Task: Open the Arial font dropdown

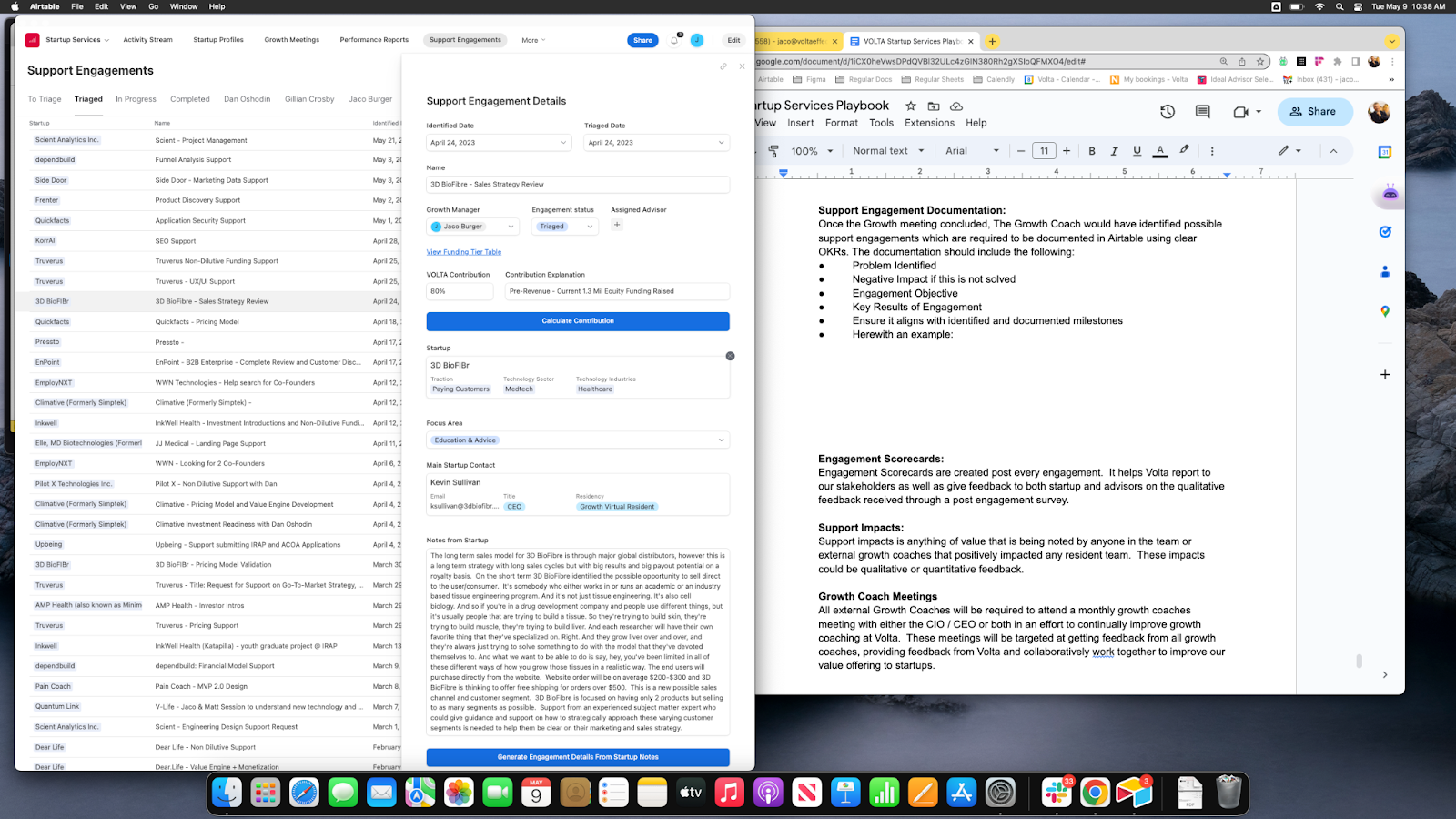Action: (x=972, y=151)
